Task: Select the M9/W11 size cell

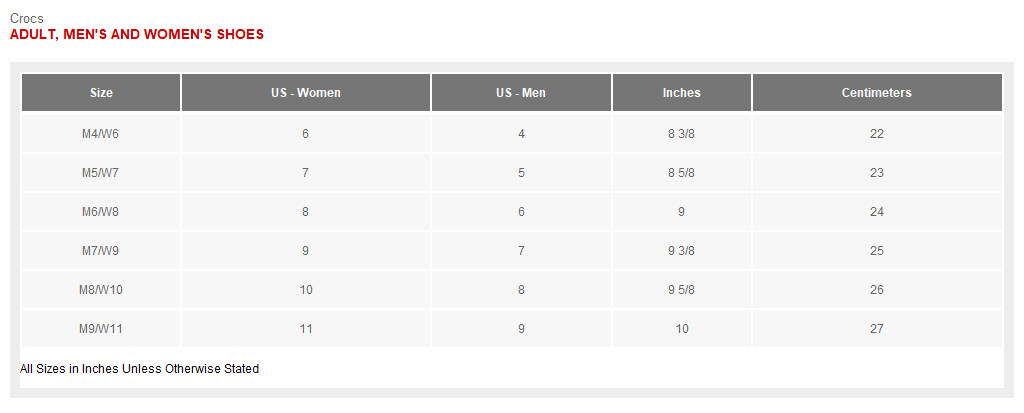Action: (101, 329)
